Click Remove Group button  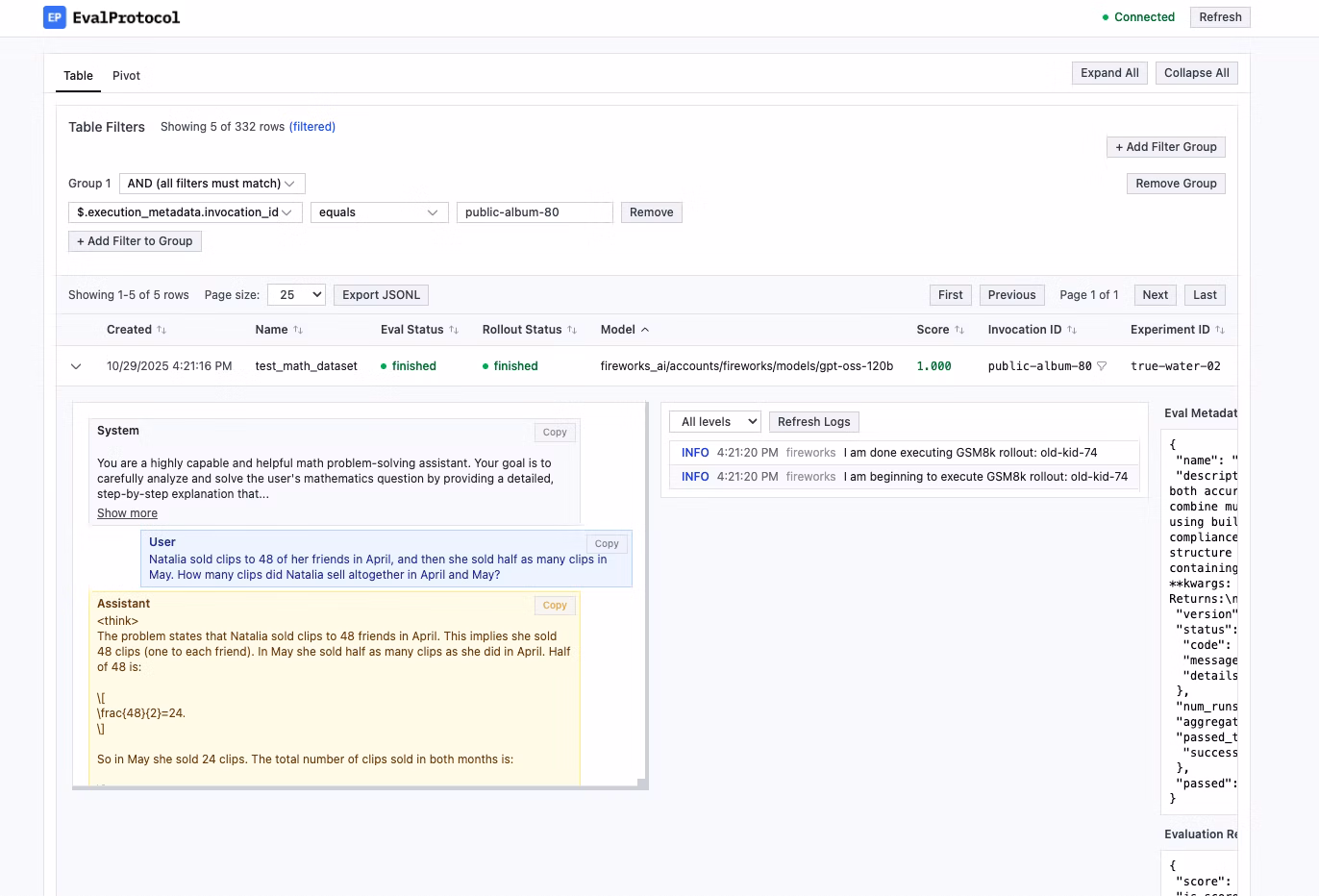tap(1176, 184)
